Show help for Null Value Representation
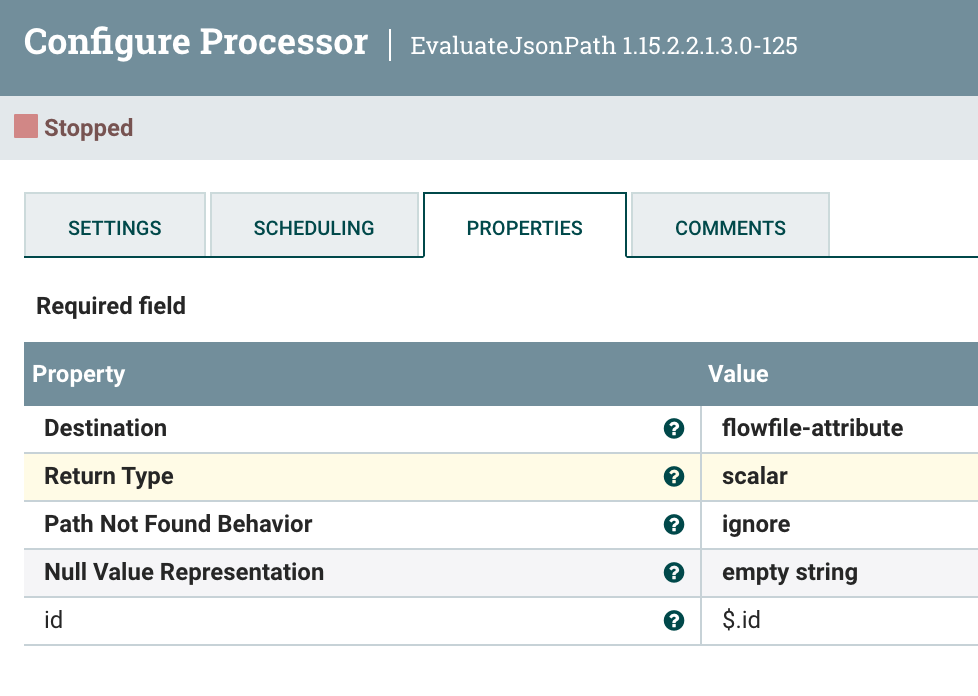This screenshot has width=978, height=696. click(674, 573)
